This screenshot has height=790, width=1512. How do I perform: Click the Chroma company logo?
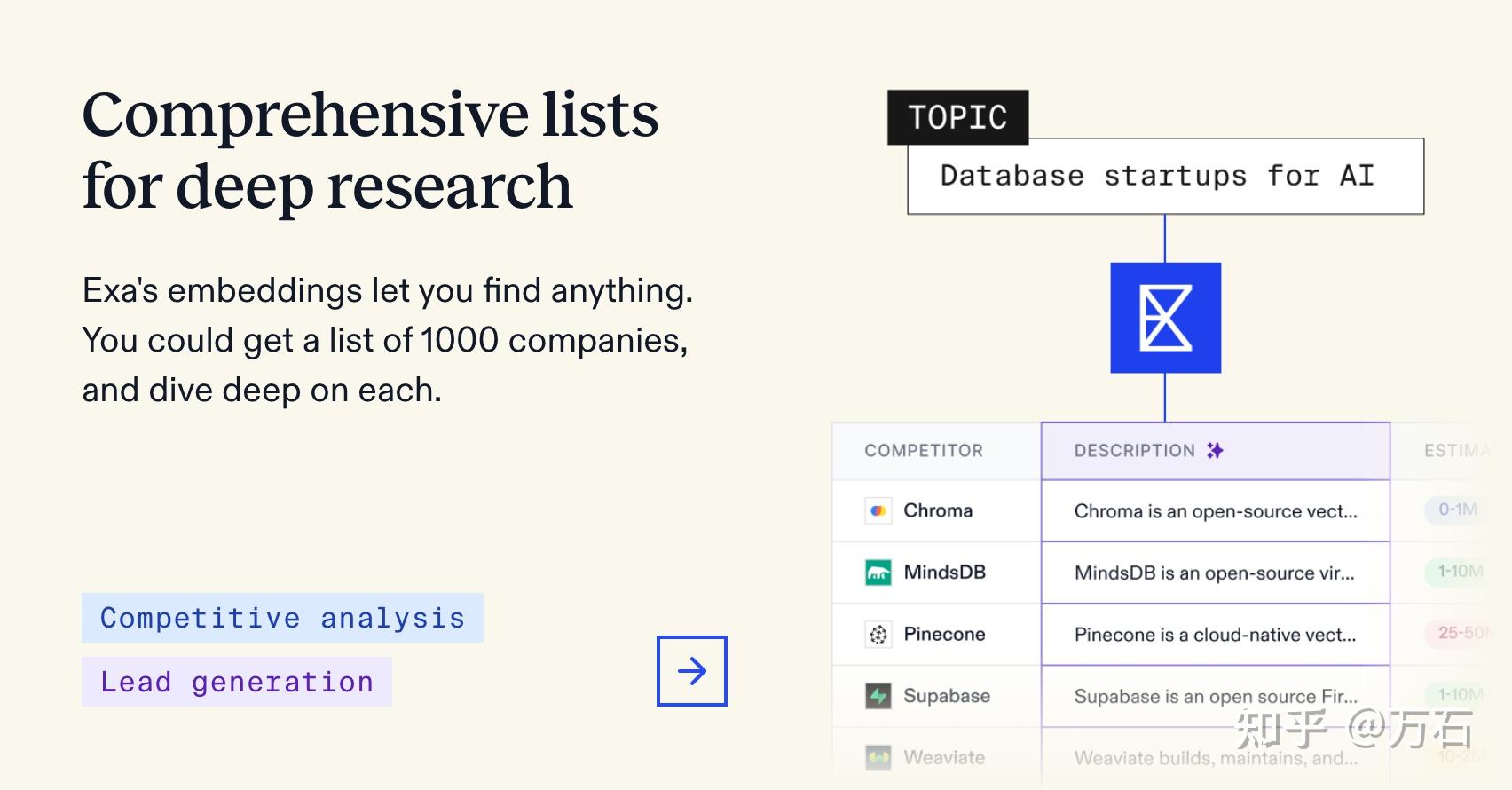879,510
